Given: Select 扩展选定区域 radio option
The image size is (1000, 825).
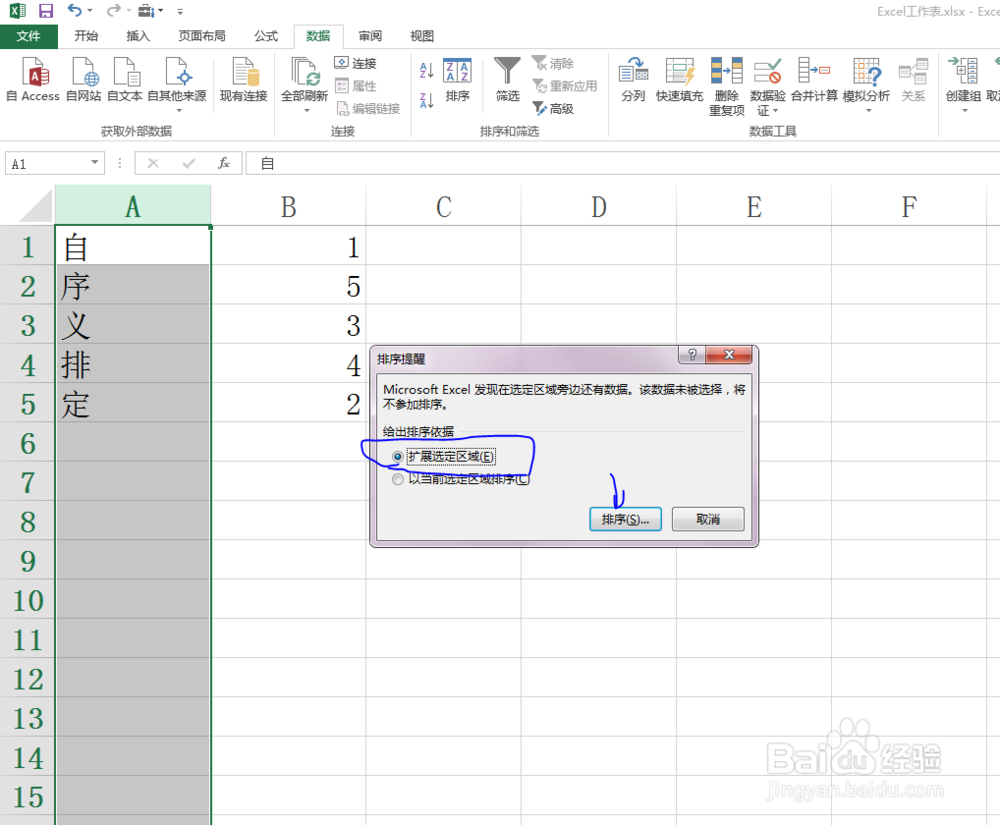Looking at the screenshot, I should 398,456.
